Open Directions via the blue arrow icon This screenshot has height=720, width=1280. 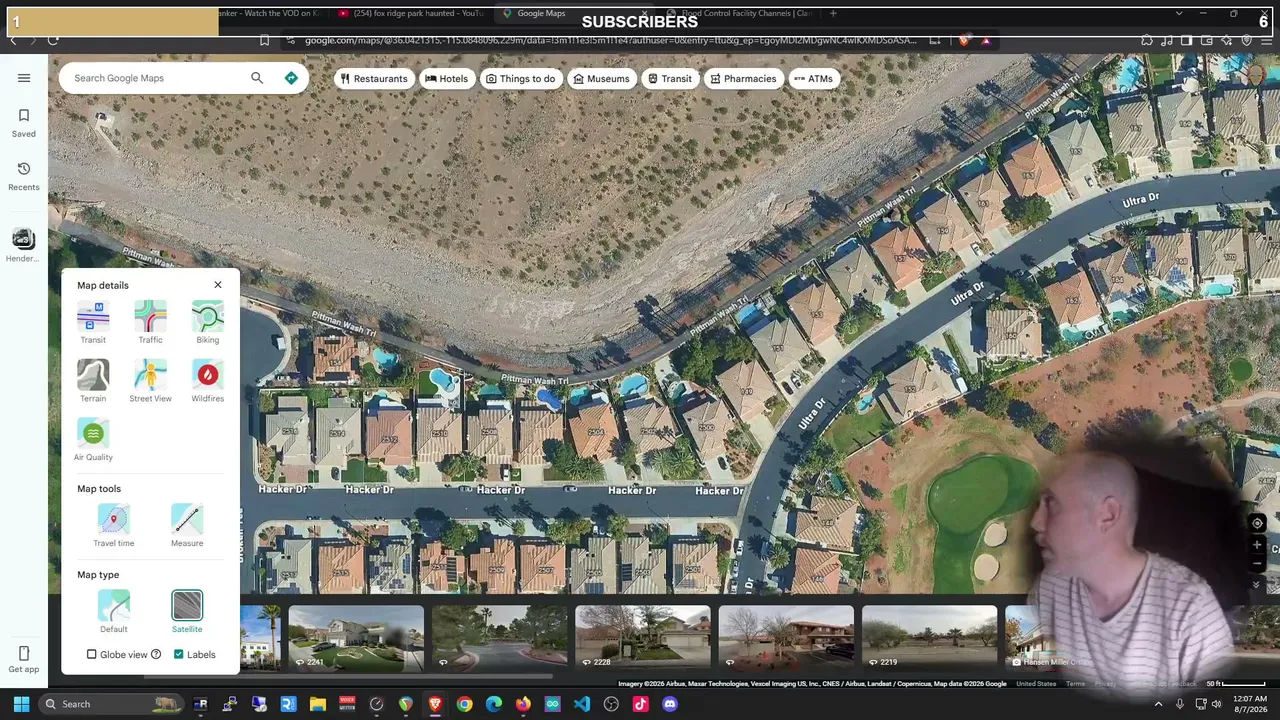(291, 78)
